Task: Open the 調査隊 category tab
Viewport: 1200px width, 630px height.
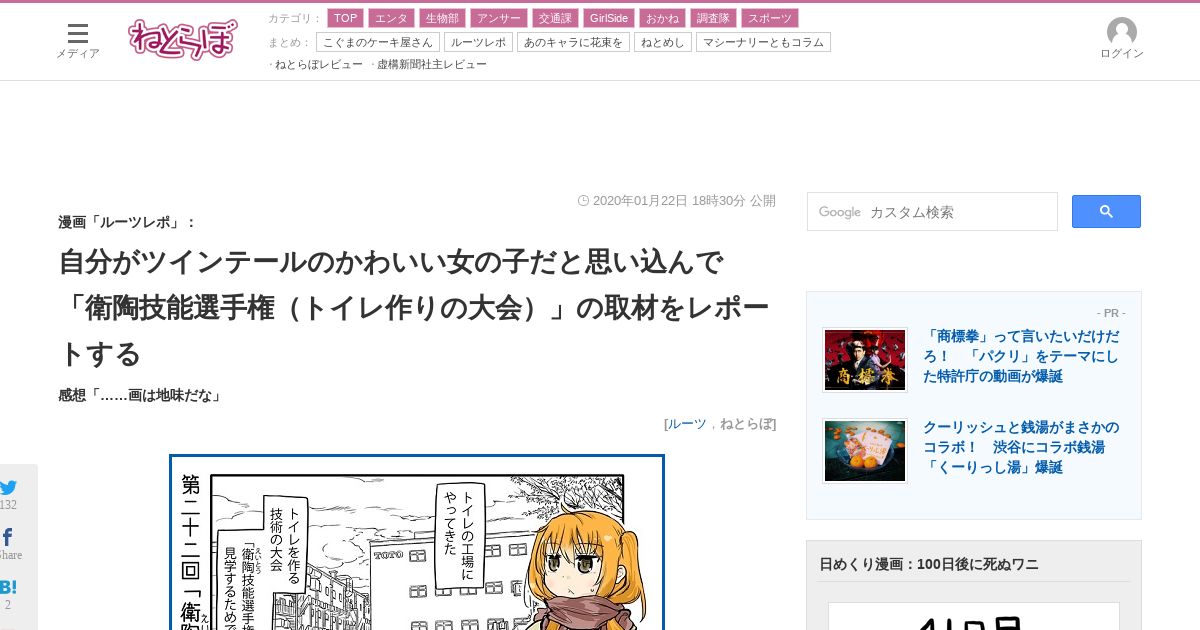Action: [x=713, y=18]
